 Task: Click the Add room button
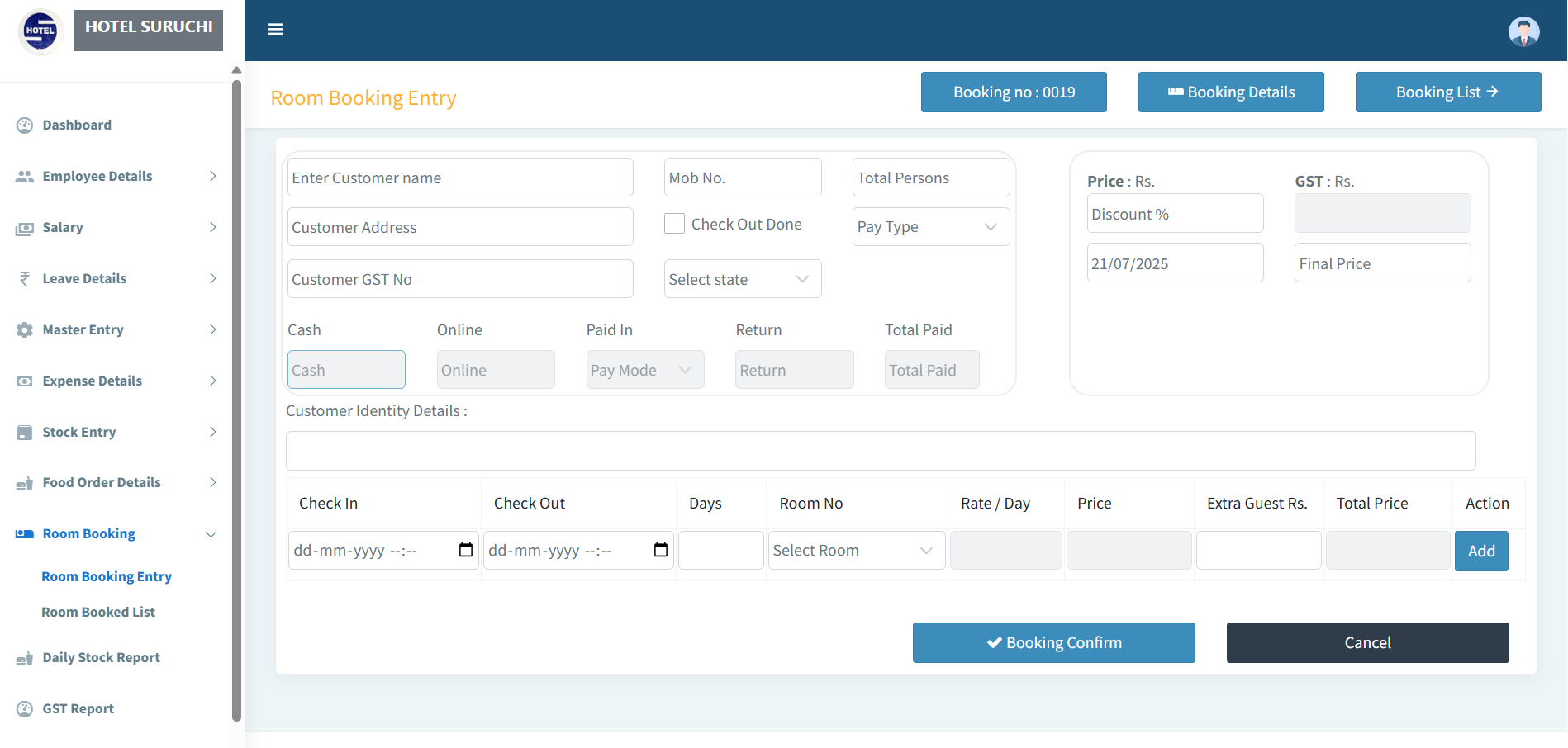pos(1480,551)
